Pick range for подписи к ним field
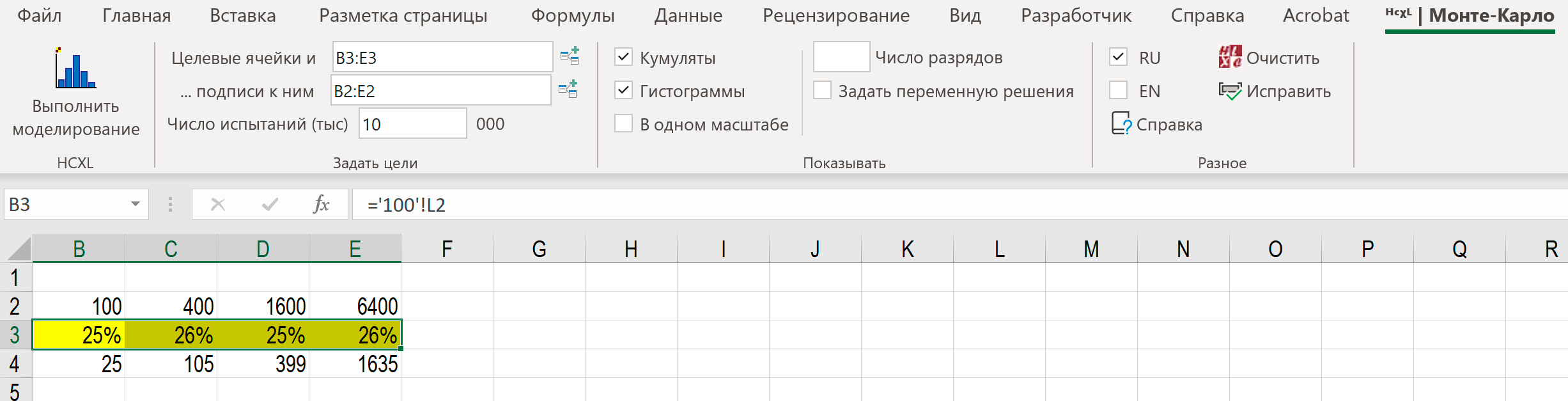Image resolution: width=1568 pixels, height=401 pixels. coord(568,90)
